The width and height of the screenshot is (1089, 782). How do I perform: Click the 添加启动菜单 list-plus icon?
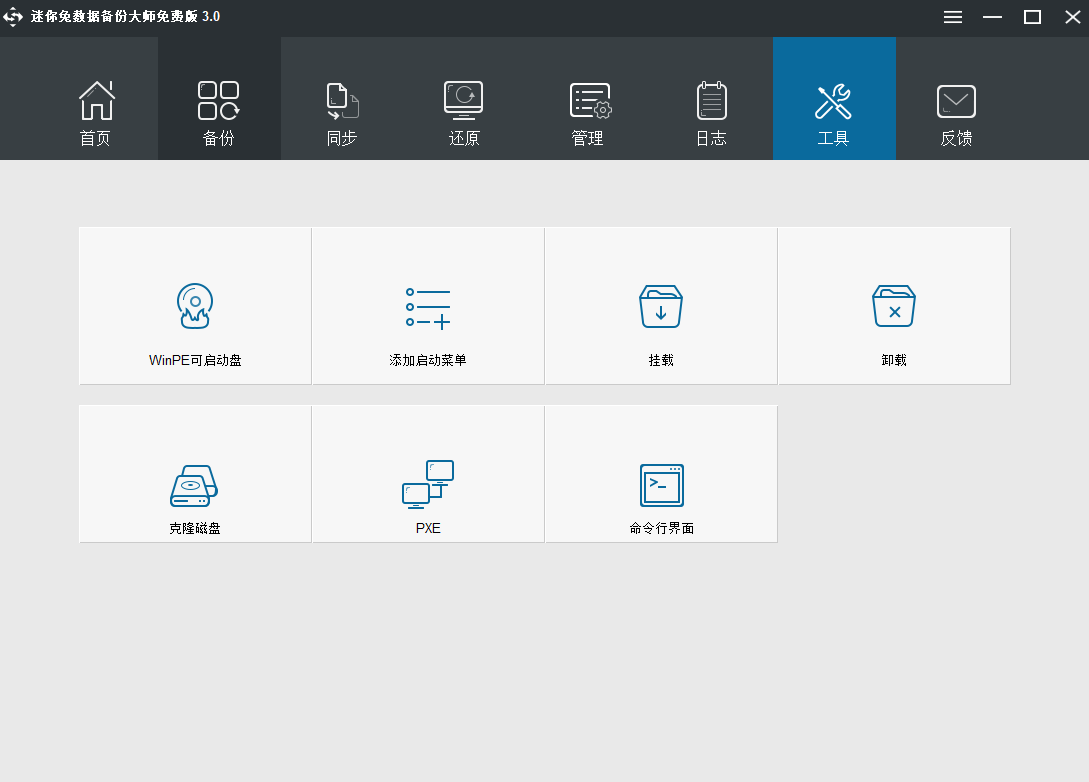tap(428, 308)
